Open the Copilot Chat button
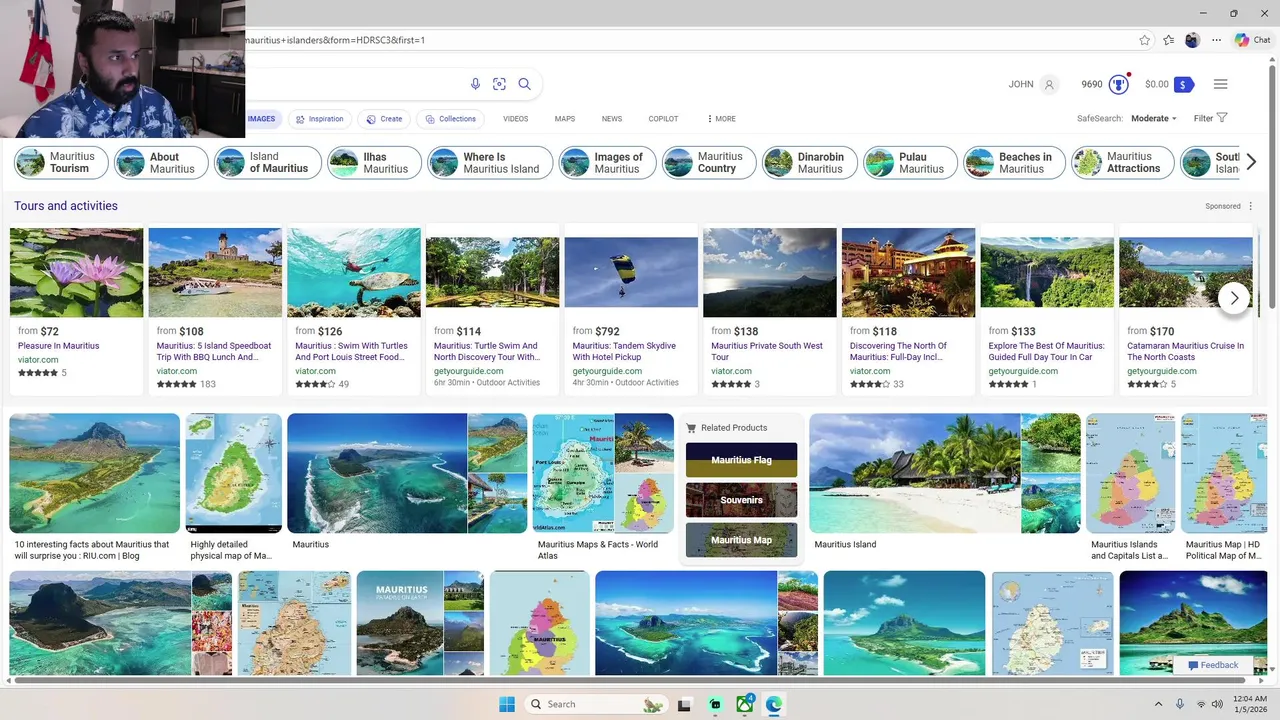 (x=1253, y=40)
